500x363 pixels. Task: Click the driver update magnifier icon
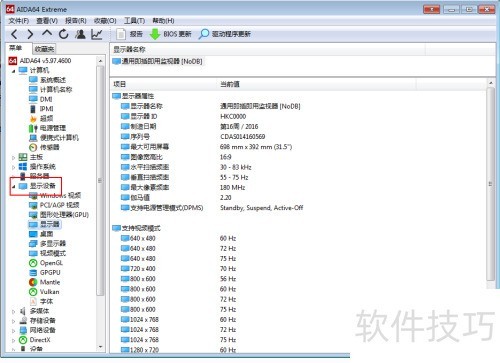203,34
